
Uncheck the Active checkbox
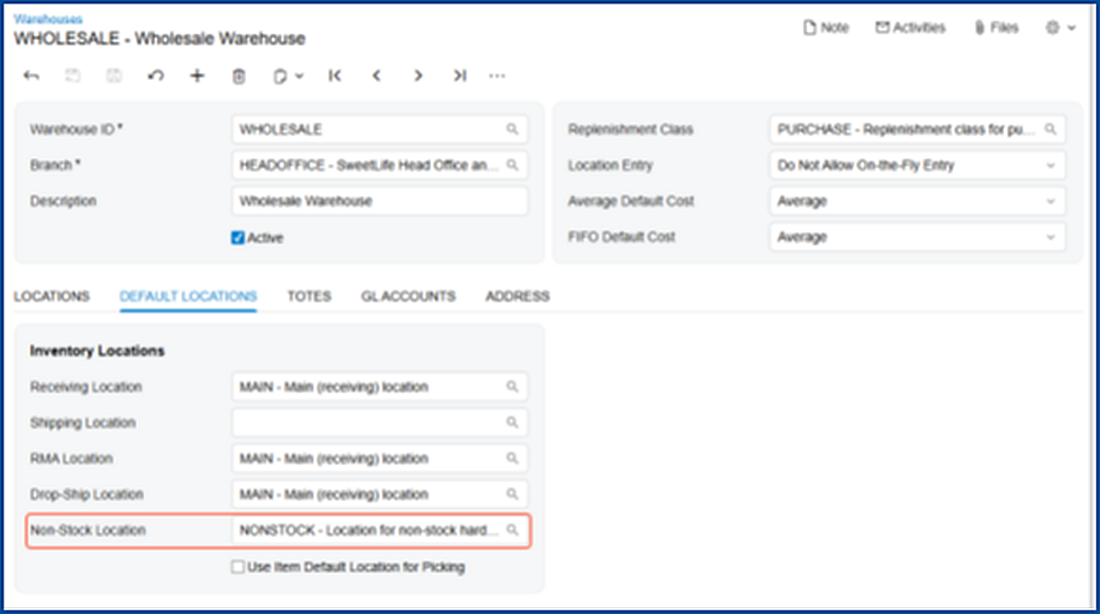pos(238,238)
